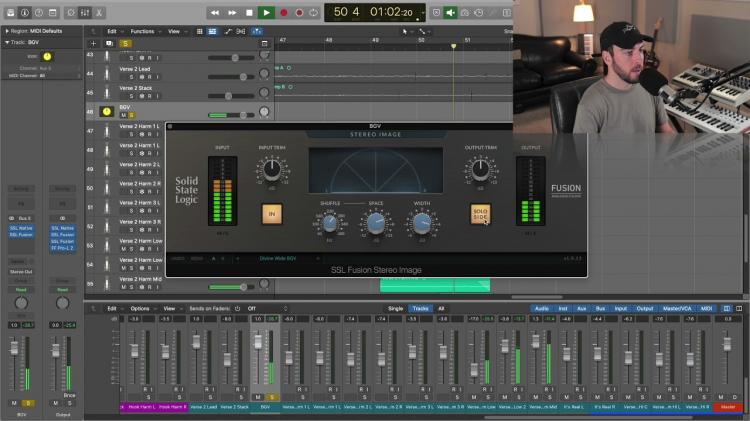Open the Editors scissors icon

99,12
